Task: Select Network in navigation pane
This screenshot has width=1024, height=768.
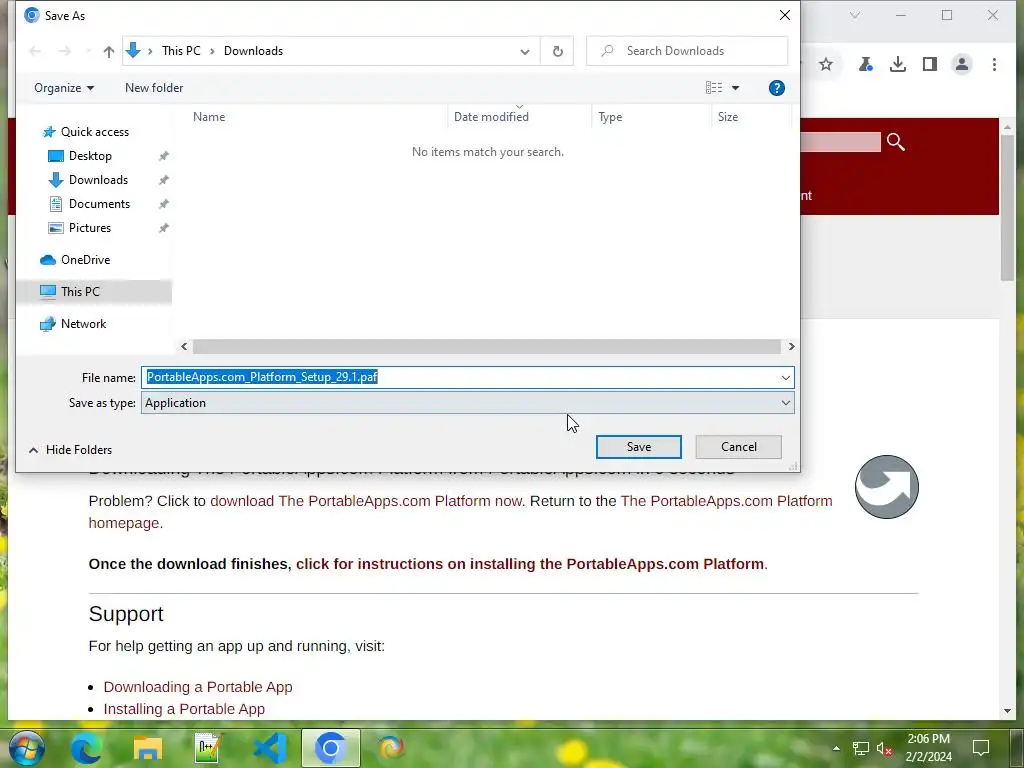Action: [x=83, y=324]
